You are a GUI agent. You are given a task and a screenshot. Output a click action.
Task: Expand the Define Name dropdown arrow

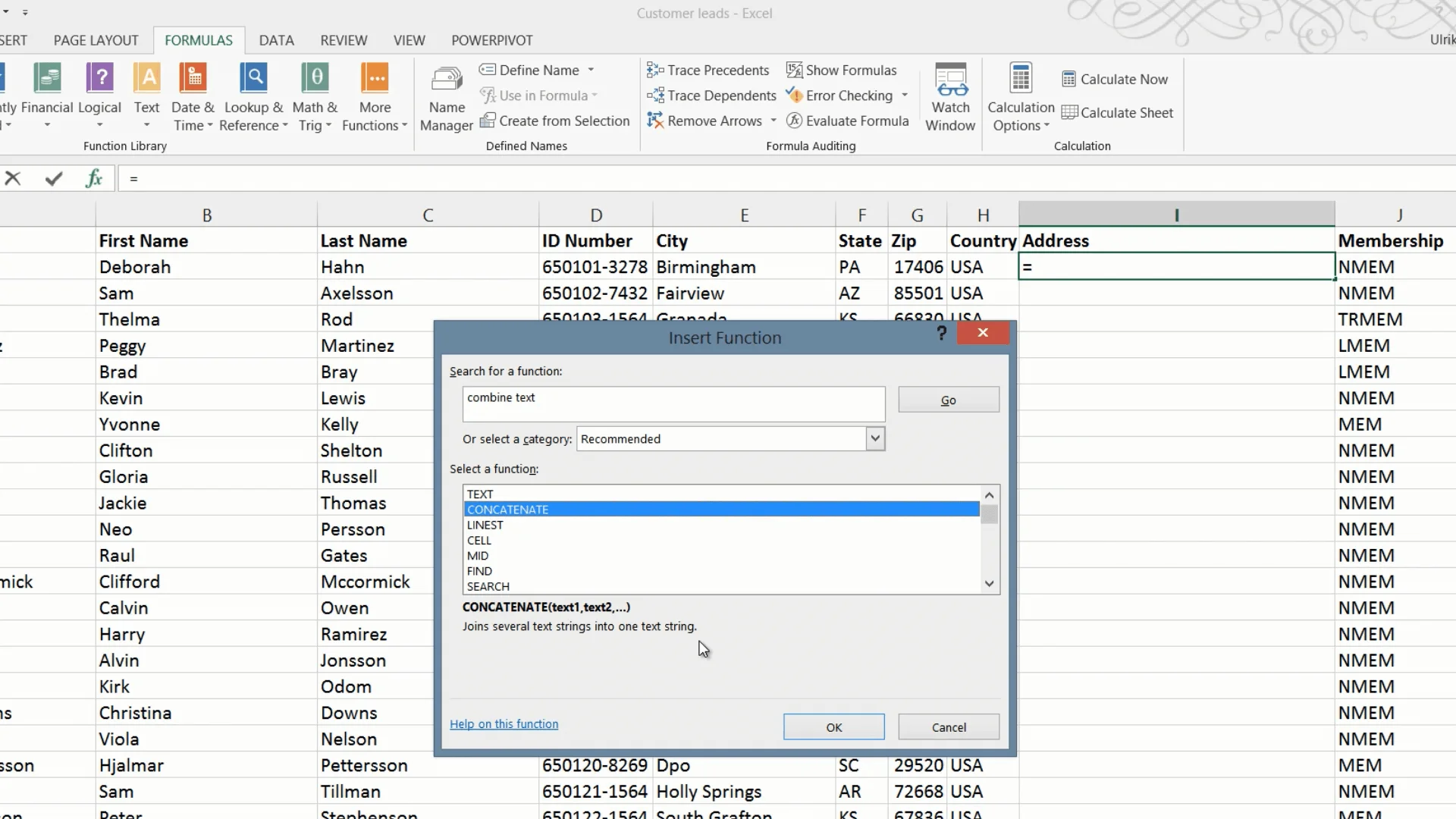[x=591, y=71]
